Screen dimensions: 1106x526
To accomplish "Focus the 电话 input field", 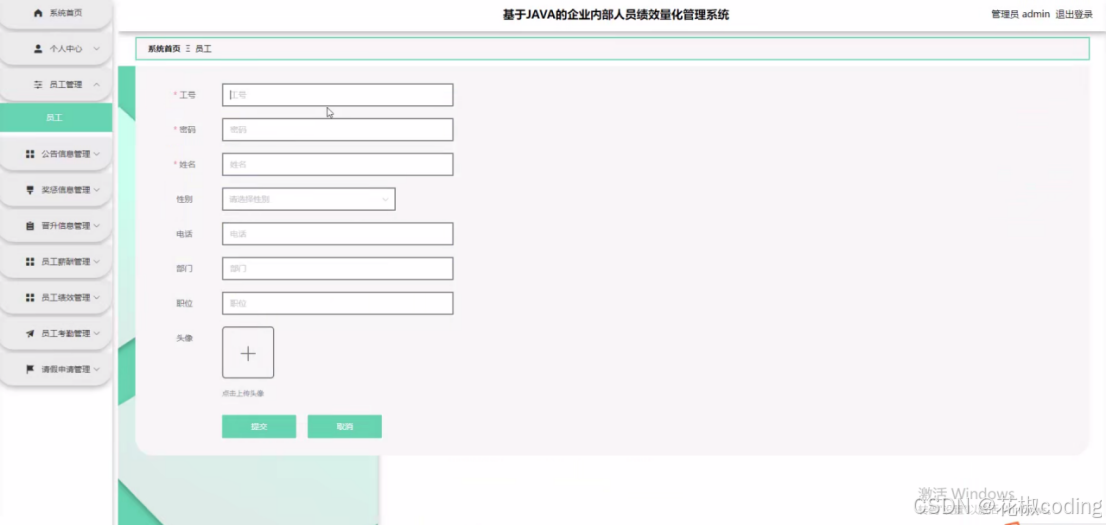I will point(337,234).
